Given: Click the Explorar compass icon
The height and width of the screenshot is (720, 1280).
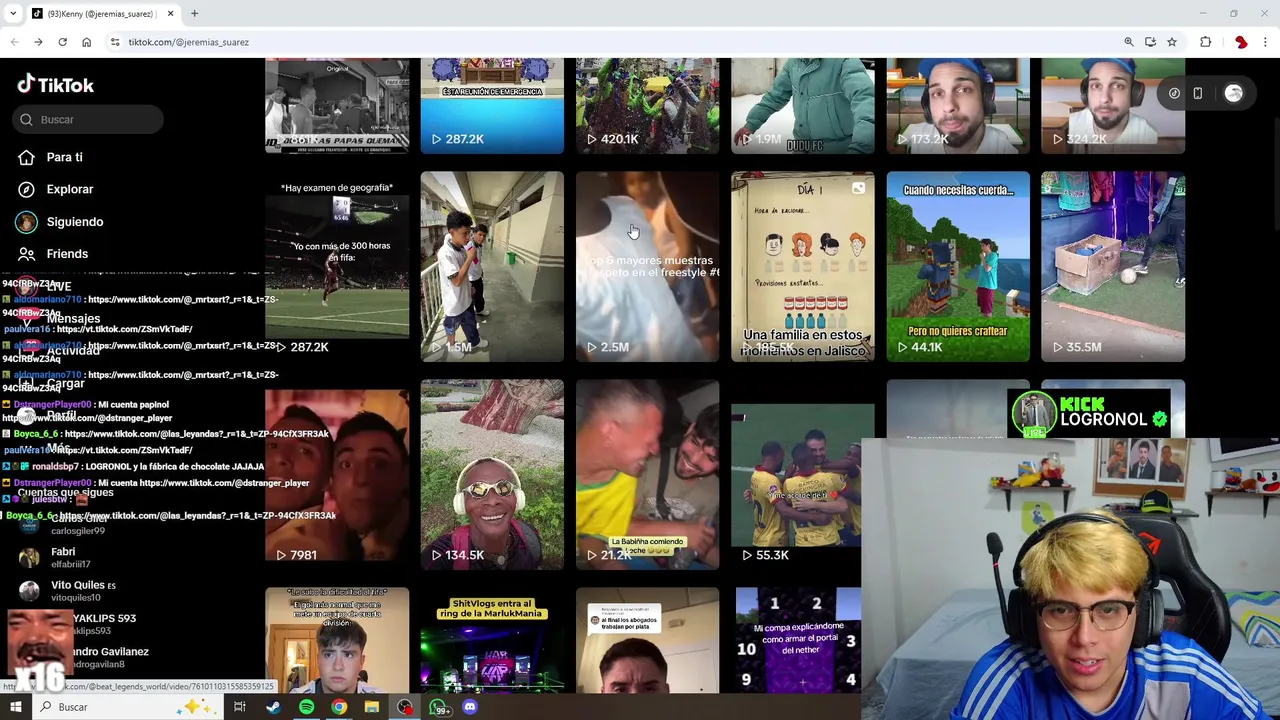Looking at the screenshot, I should click(26, 189).
